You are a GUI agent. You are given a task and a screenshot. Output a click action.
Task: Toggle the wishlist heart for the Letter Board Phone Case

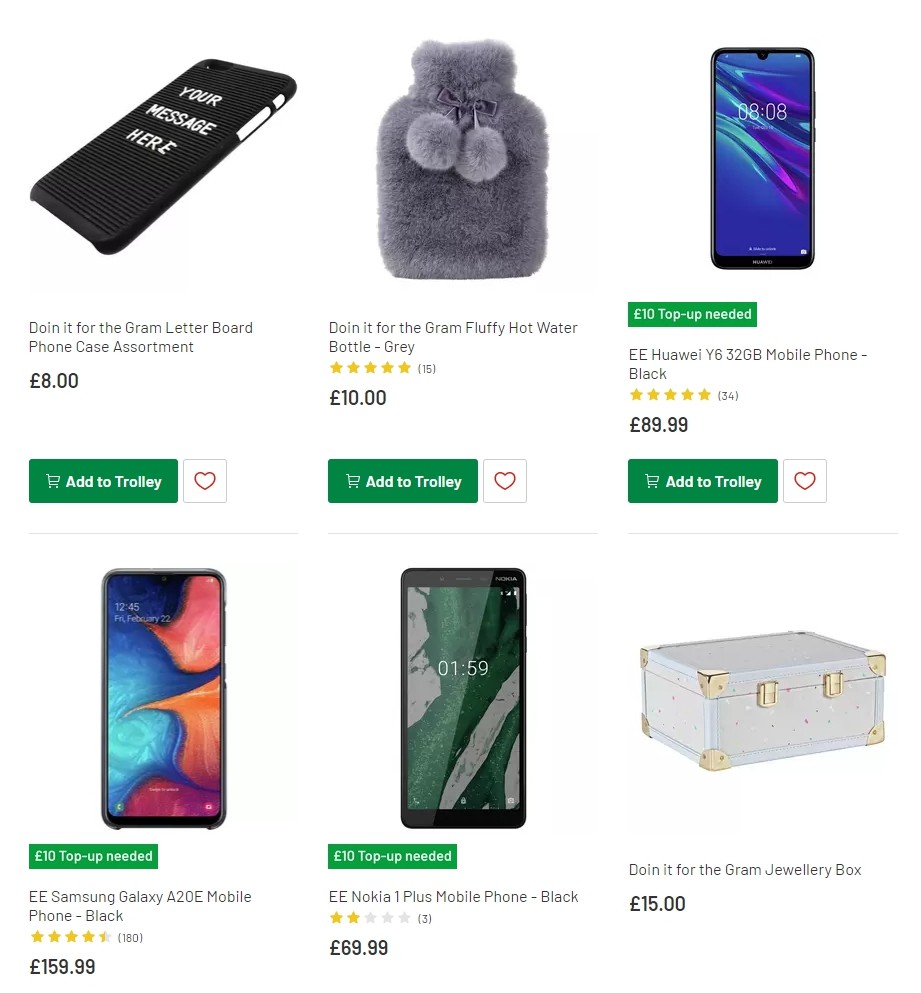point(204,481)
